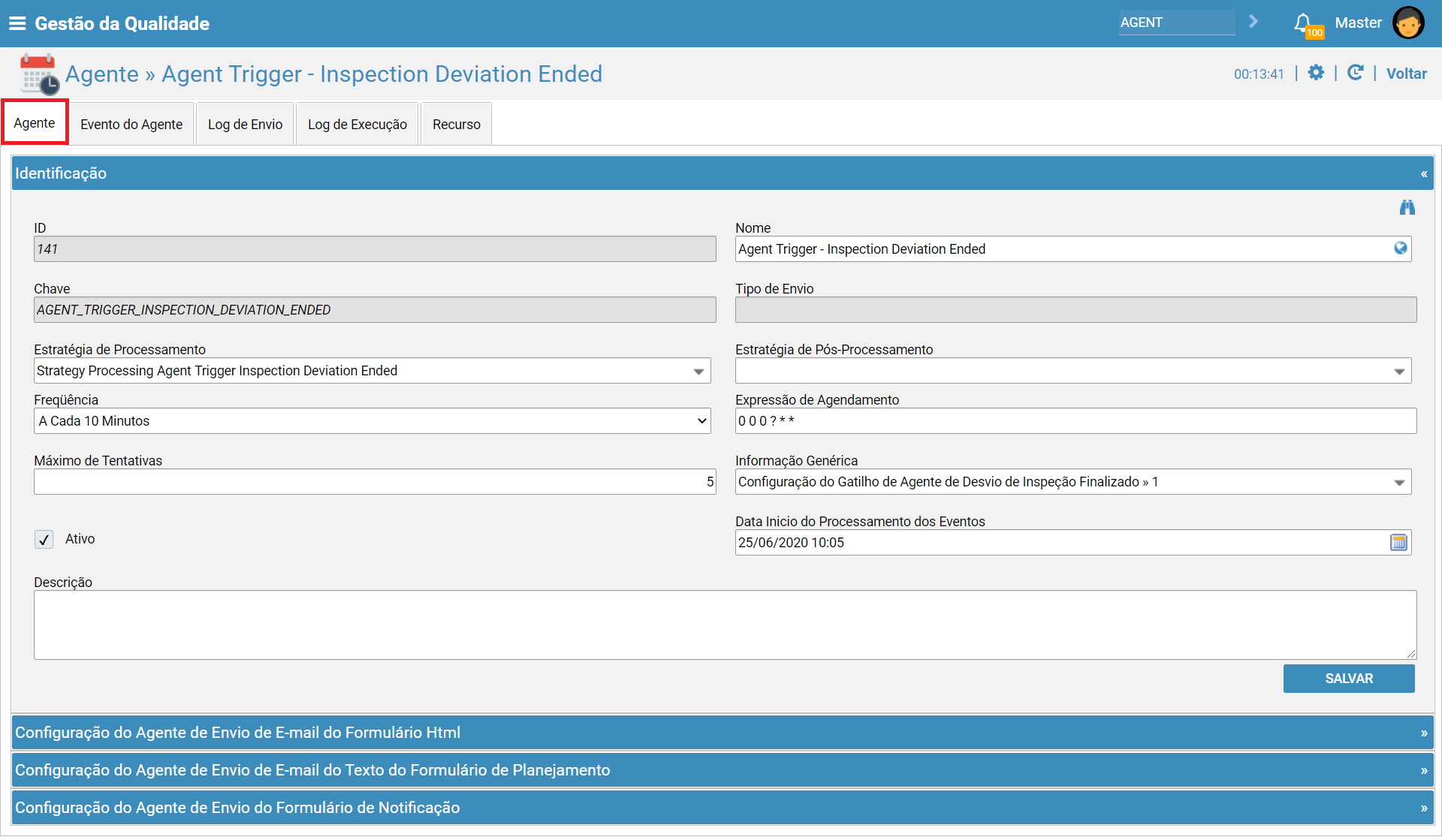Click the Master user name
This screenshot has width=1442, height=840.
(1358, 23)
